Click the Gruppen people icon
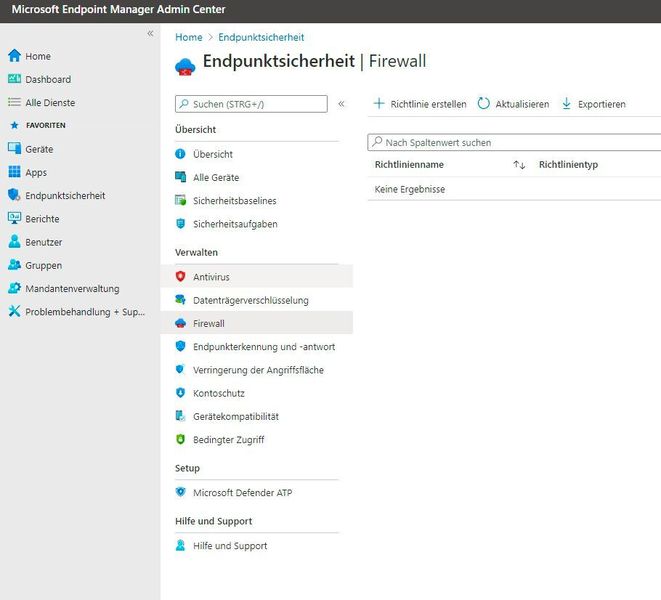Screen dimensions: 661x600 (14, 264)
